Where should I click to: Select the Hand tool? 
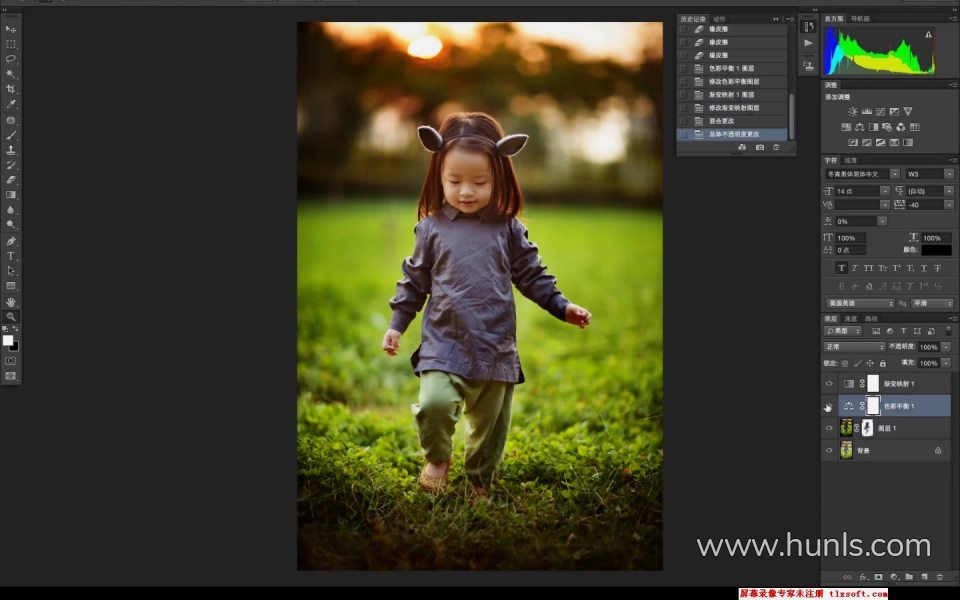[x=10, y=302]
